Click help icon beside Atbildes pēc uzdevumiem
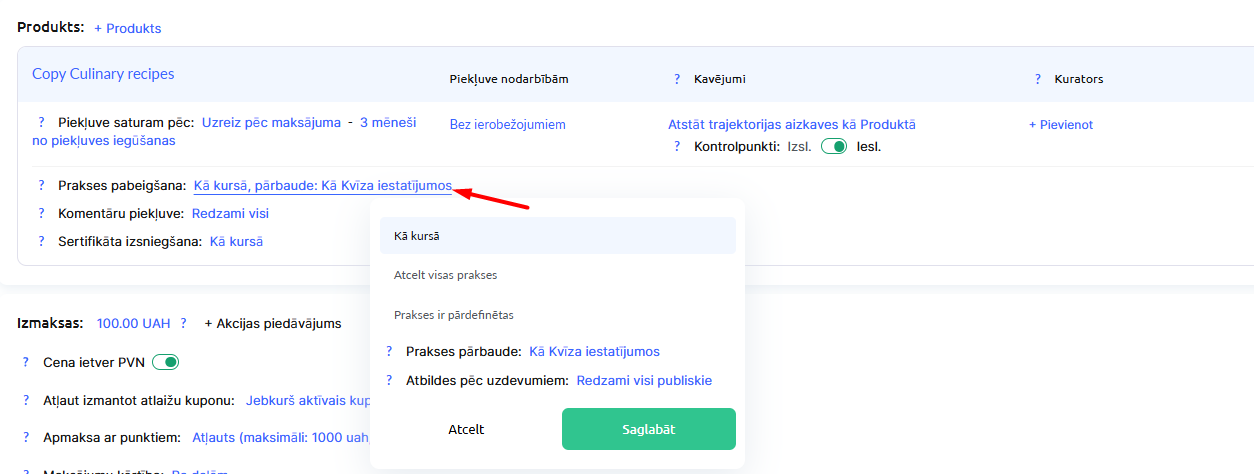This screenshot has height=474, width=1254. pyautogui.click(x=389, y=380)
